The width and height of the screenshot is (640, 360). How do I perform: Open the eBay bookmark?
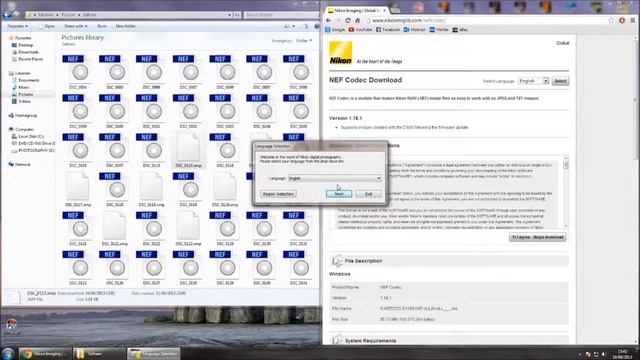[x=460, y=30]
